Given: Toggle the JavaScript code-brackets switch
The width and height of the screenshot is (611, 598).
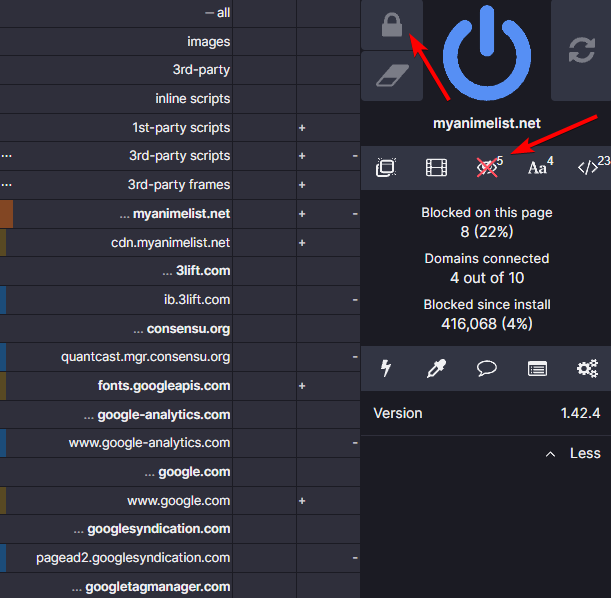Looking at the screenshot, I should [590, 168].
